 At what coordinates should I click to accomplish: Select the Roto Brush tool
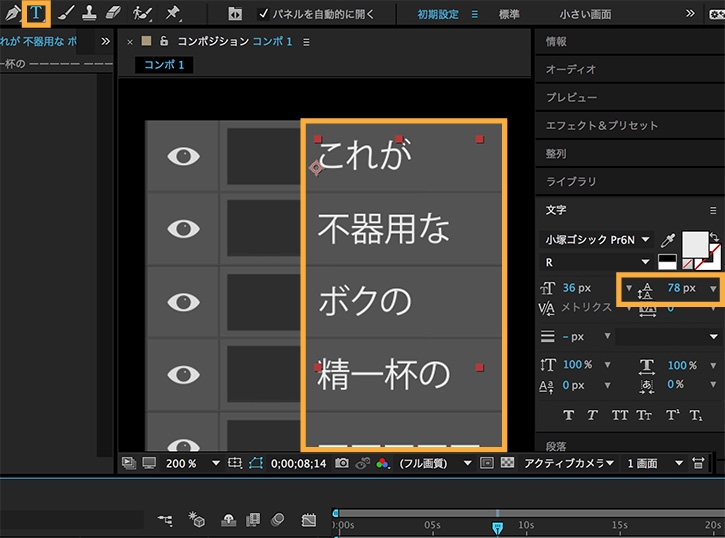click(142, 13)
